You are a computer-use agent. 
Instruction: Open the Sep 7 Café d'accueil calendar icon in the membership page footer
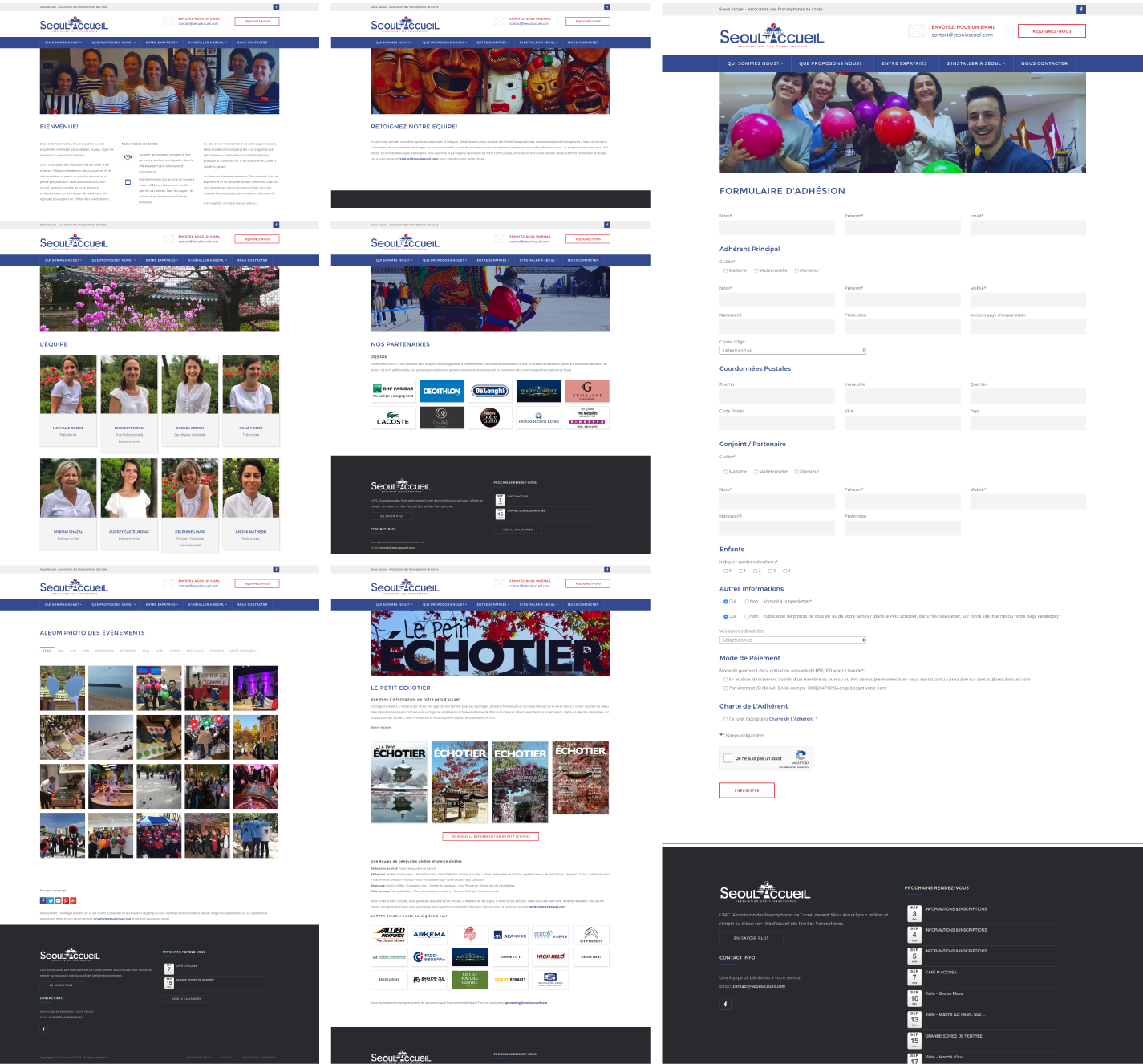pyautogui.click(x=914, y=975)
